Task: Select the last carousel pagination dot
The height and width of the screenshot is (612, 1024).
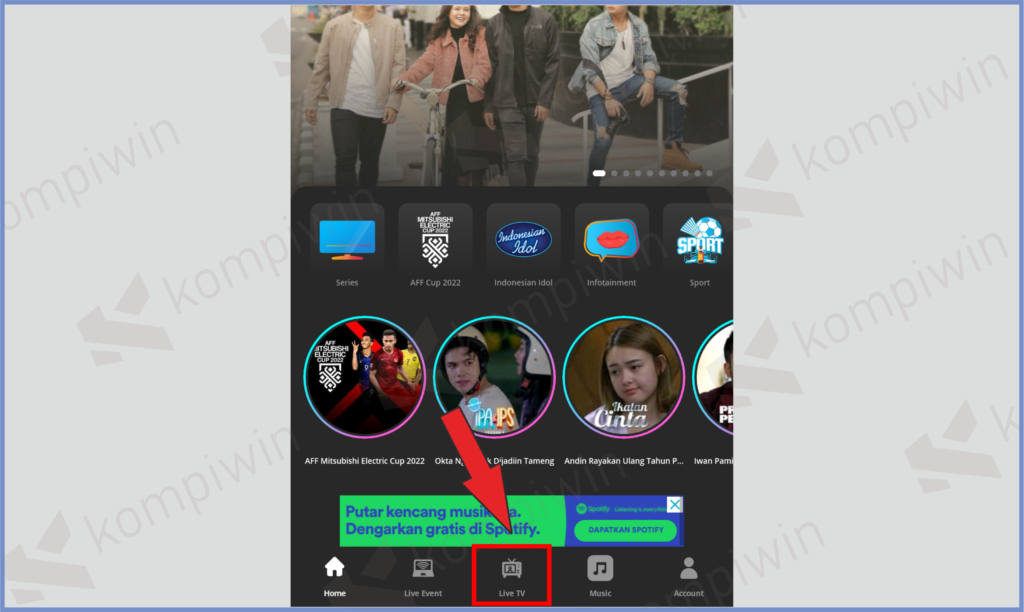Action: [709, 173]
